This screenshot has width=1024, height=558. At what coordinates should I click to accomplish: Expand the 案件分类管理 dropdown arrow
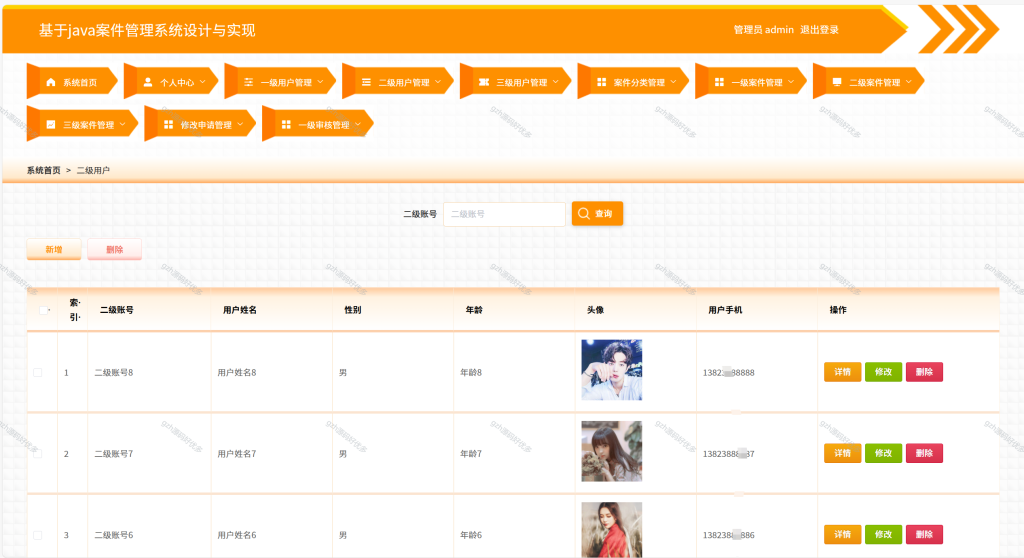pos(673,82)
